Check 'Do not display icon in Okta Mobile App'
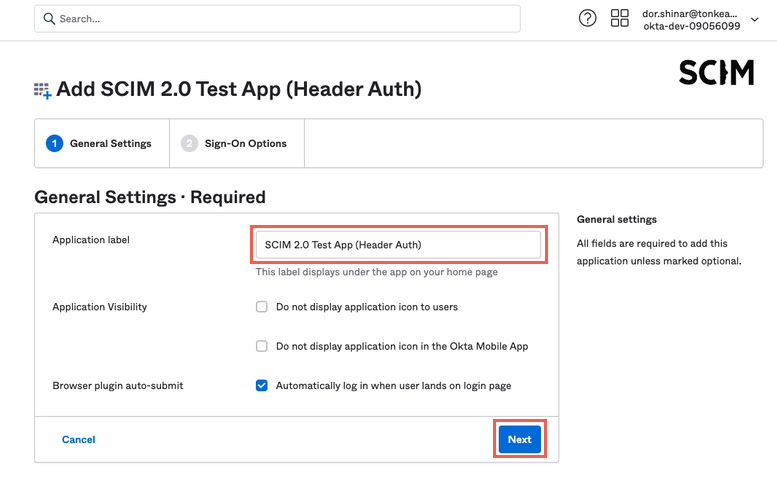The width and height of the screenshot is (777, 499). click(x=262, y=346)
